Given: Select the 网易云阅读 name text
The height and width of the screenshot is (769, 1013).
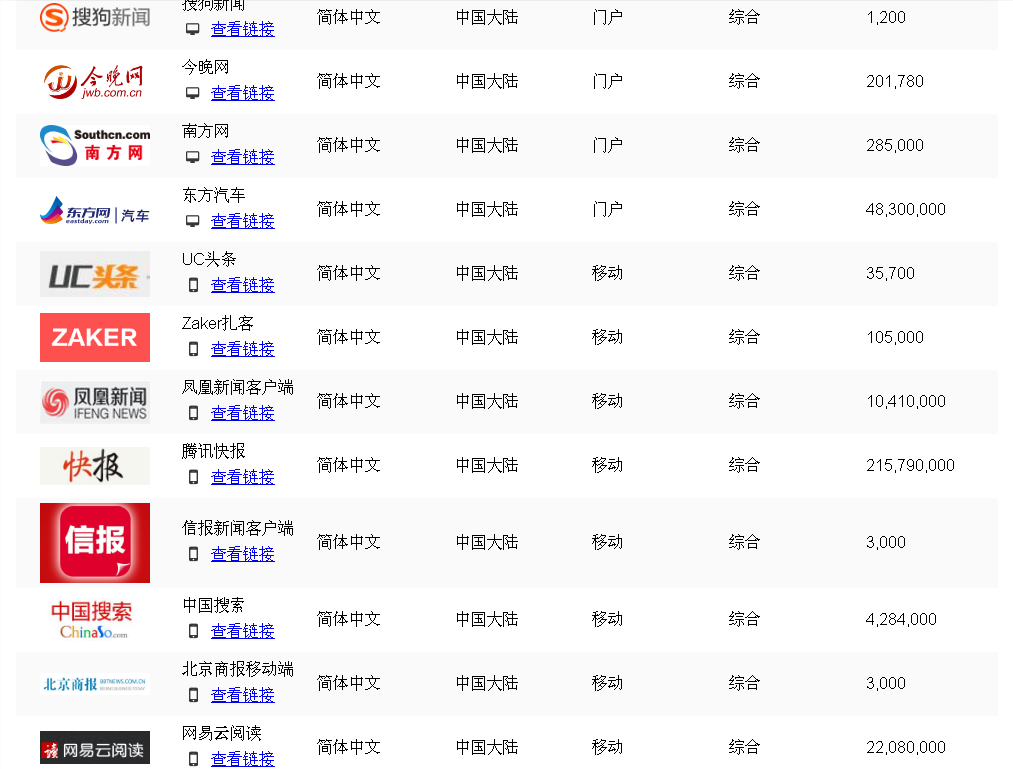Looking at the screenshot, I should 222,733.
